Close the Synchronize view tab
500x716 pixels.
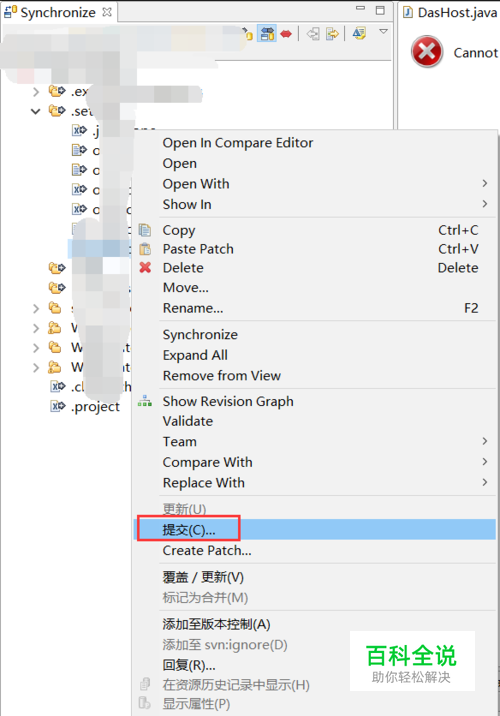click(107, 12)
